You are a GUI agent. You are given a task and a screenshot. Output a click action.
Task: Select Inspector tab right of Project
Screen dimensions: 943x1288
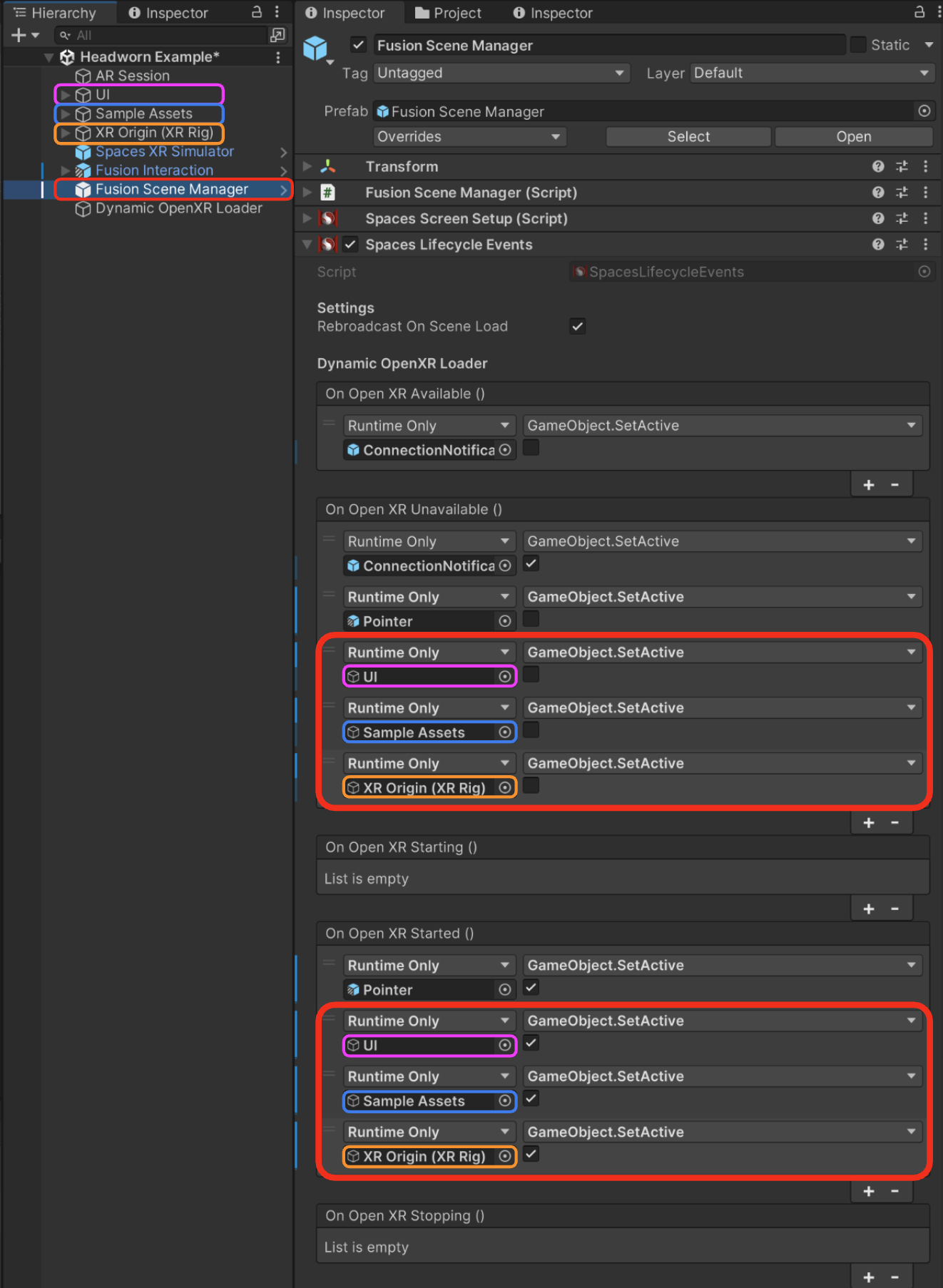[x=554, y=13]
